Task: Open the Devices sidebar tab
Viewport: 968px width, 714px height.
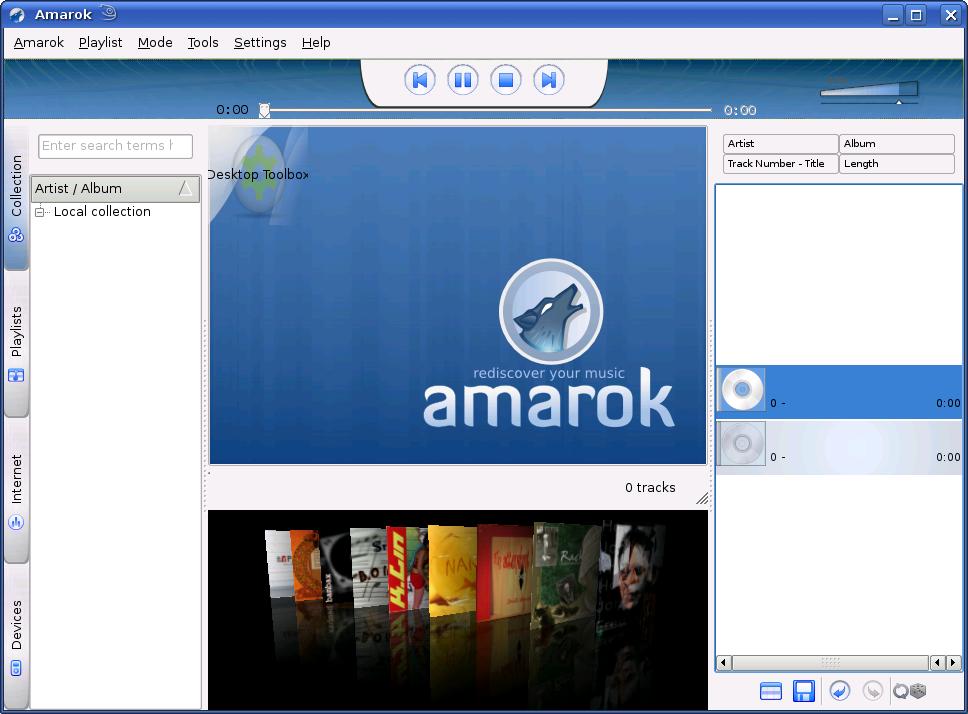Action: click(x=16, y=637)
